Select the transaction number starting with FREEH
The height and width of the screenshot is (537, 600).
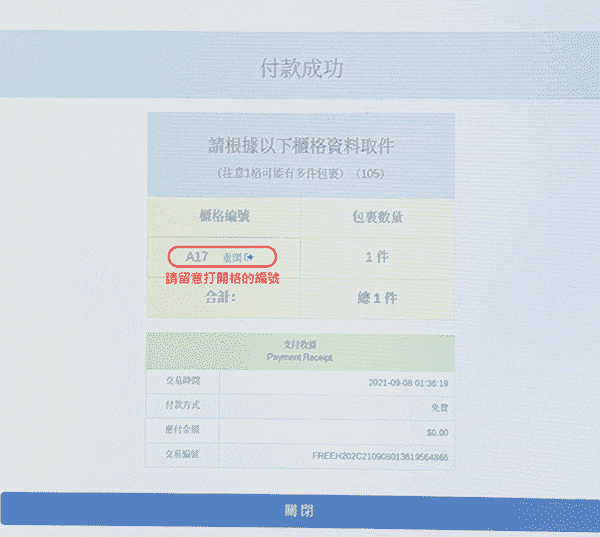pyautogui.click(x=380, y=456)
